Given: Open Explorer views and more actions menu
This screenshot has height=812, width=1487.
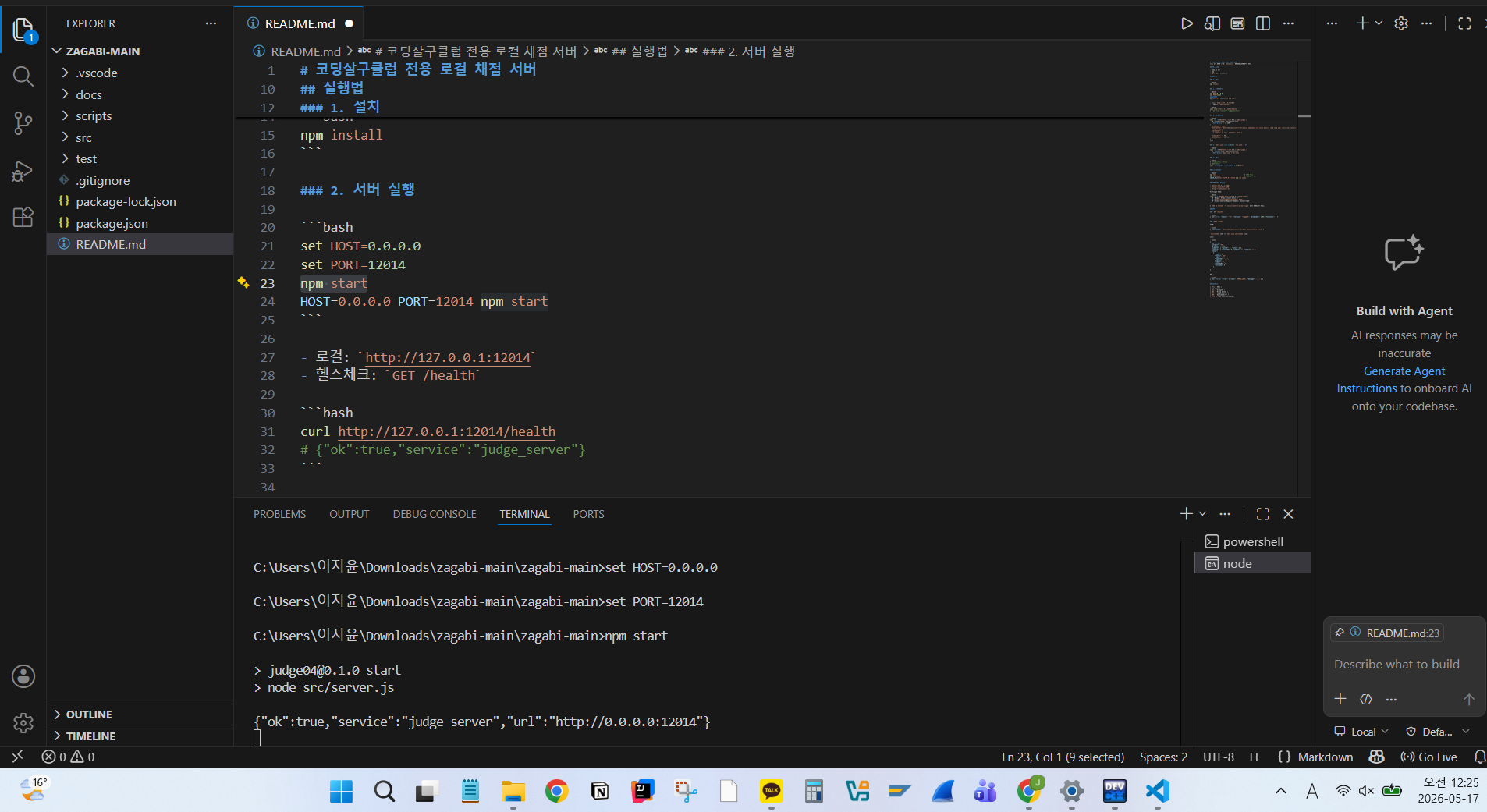Looking at the screenshot, I should coord(211,23).
